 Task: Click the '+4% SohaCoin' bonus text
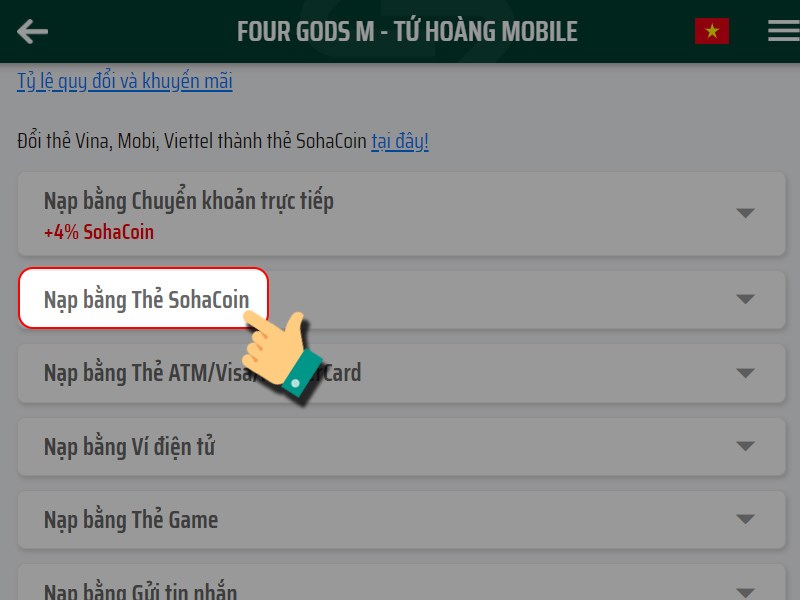(x=99, y=232)
